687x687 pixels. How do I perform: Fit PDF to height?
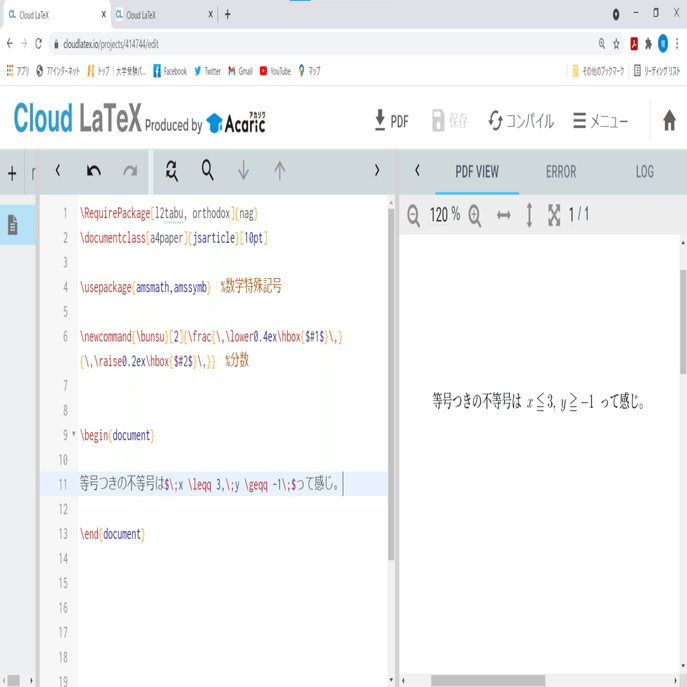(529, 215)
